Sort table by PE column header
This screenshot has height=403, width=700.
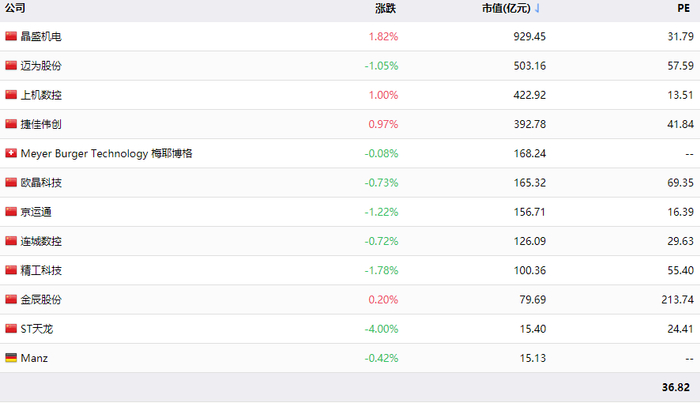coord(683,8)
